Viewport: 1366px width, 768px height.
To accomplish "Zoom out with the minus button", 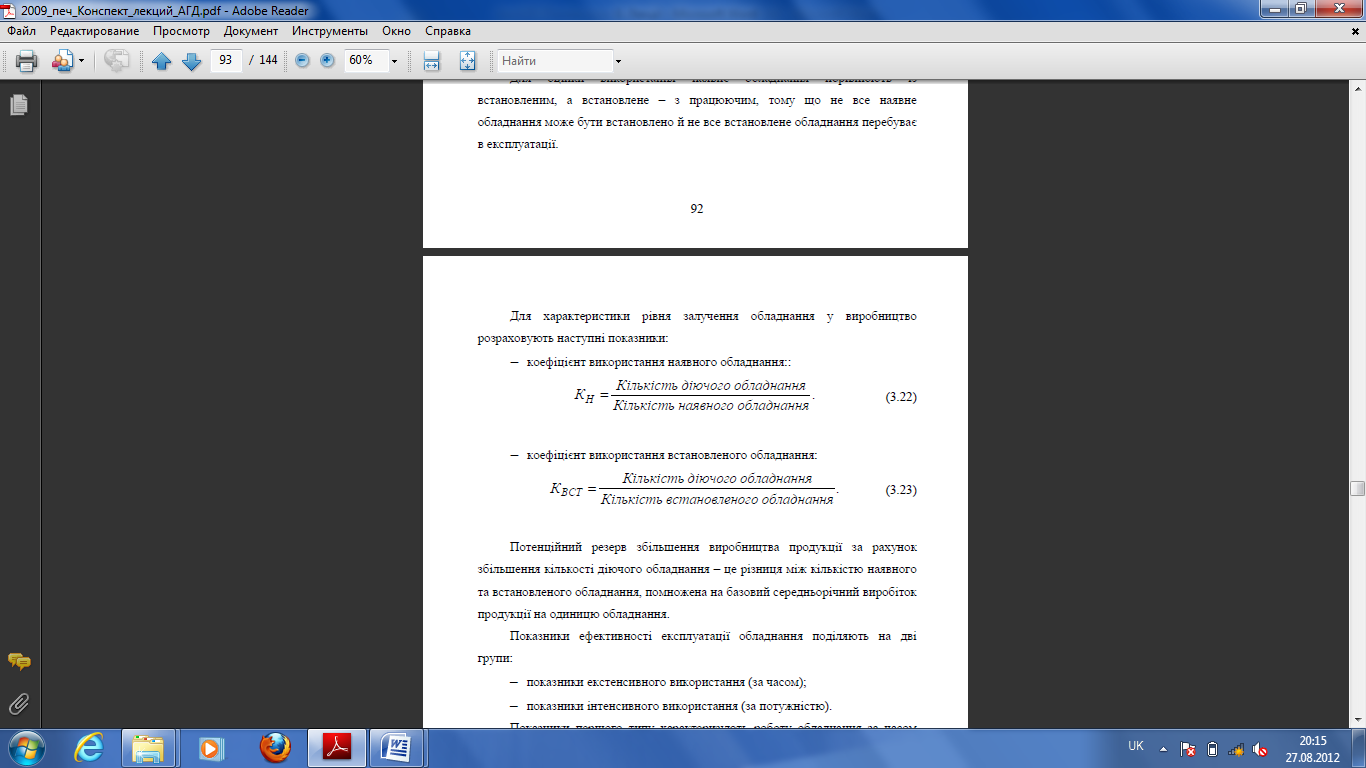I will [303, 61].
